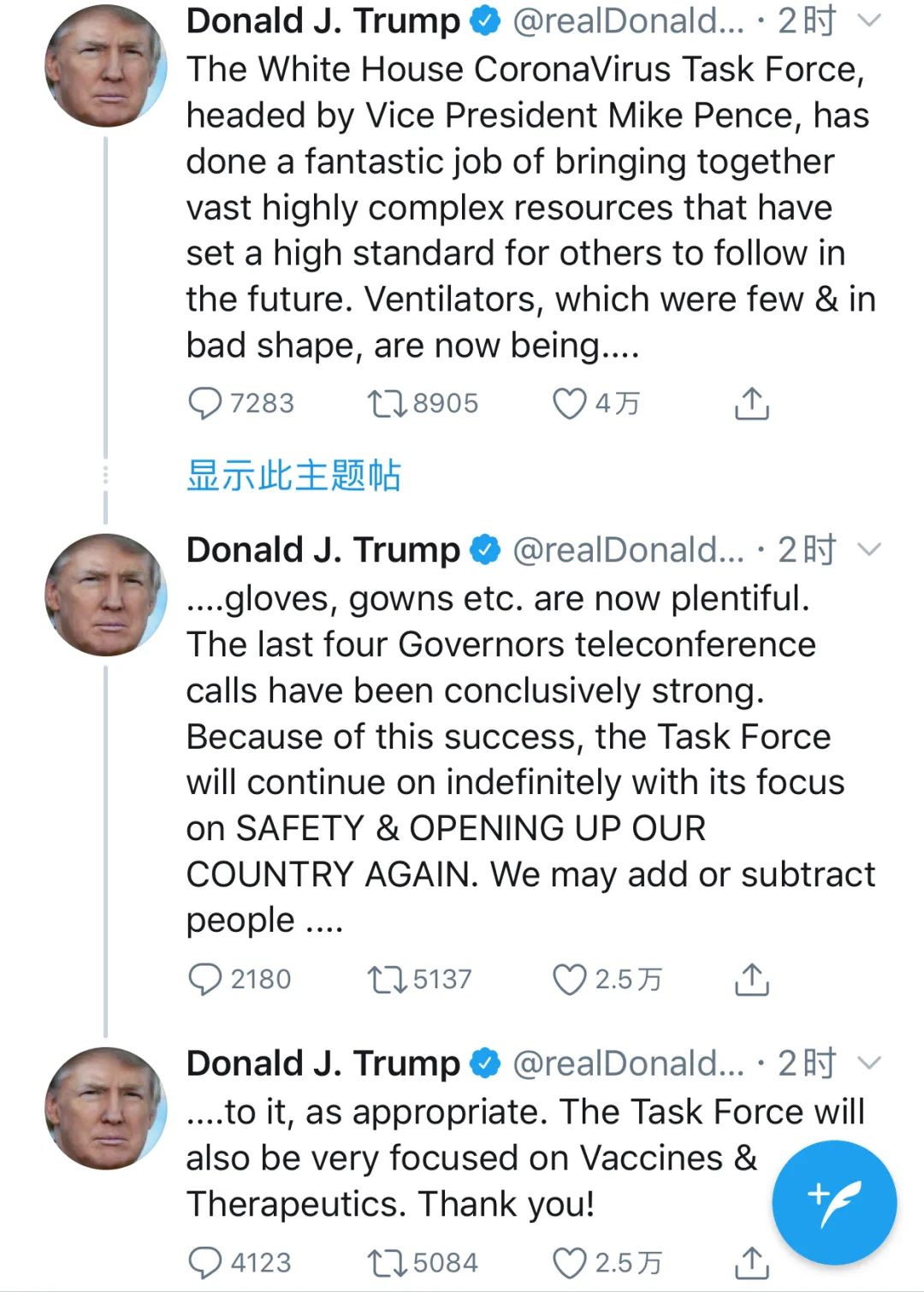The width and height of the screenshot is (924, 1292).
Task: Open the 显示此主题帖 thread link
Action: point(293,476)
